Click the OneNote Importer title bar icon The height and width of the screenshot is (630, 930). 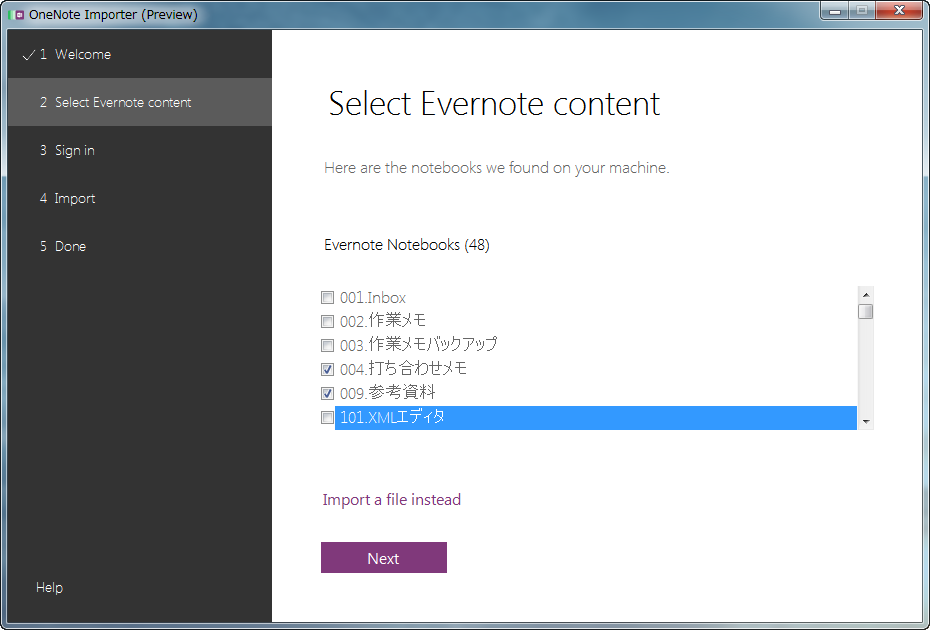[x=17, y=14]
